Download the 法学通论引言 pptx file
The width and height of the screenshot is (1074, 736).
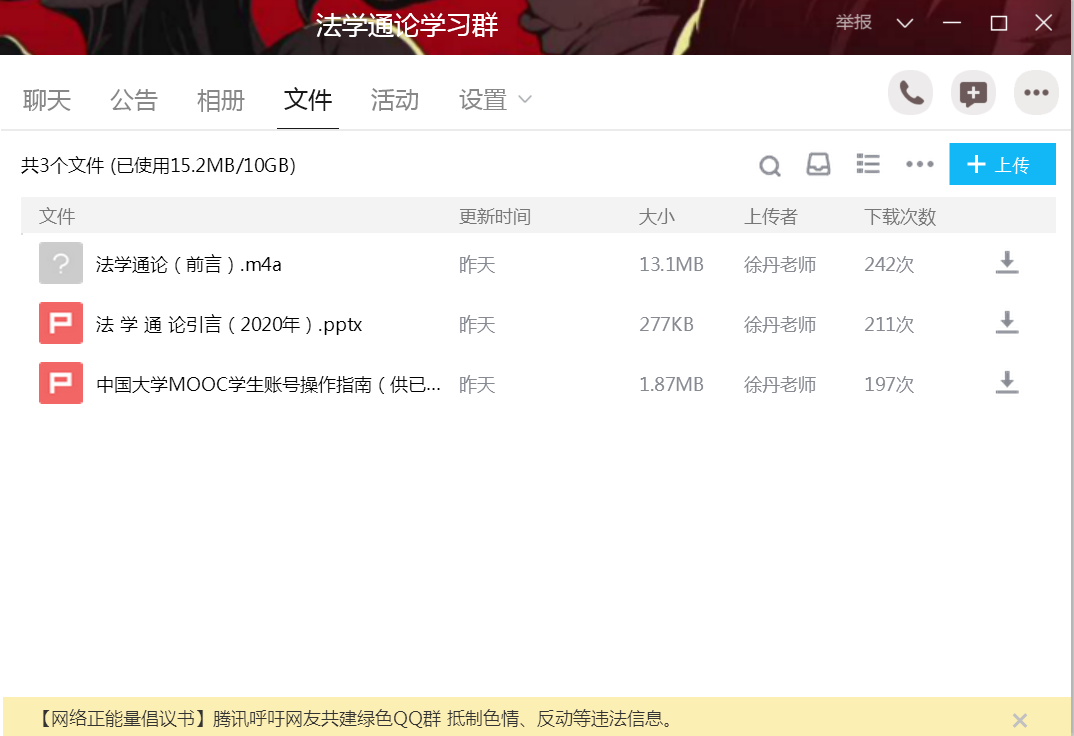click(1007, 323)
